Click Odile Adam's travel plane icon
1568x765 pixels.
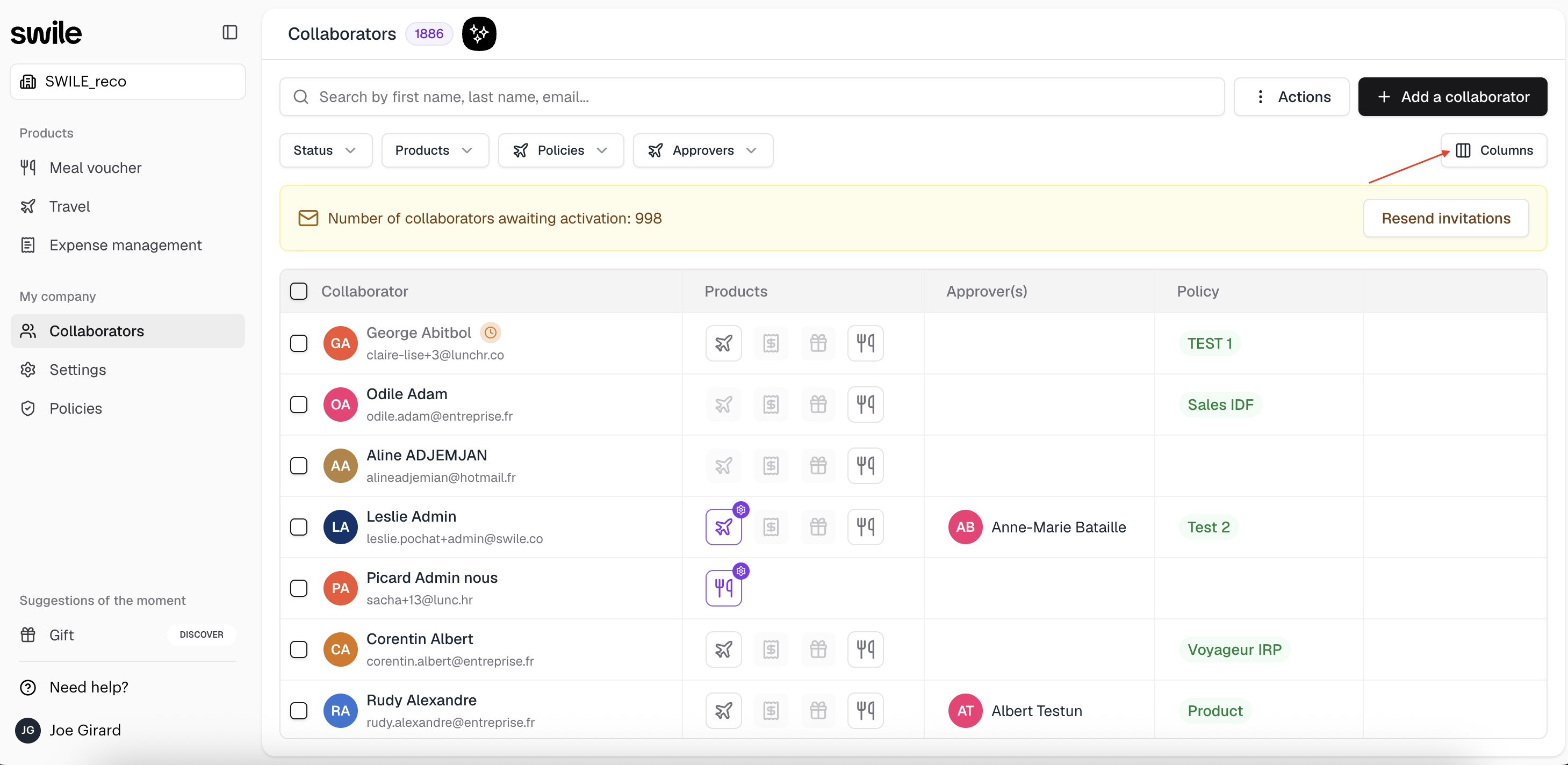[x=723, y=405]
